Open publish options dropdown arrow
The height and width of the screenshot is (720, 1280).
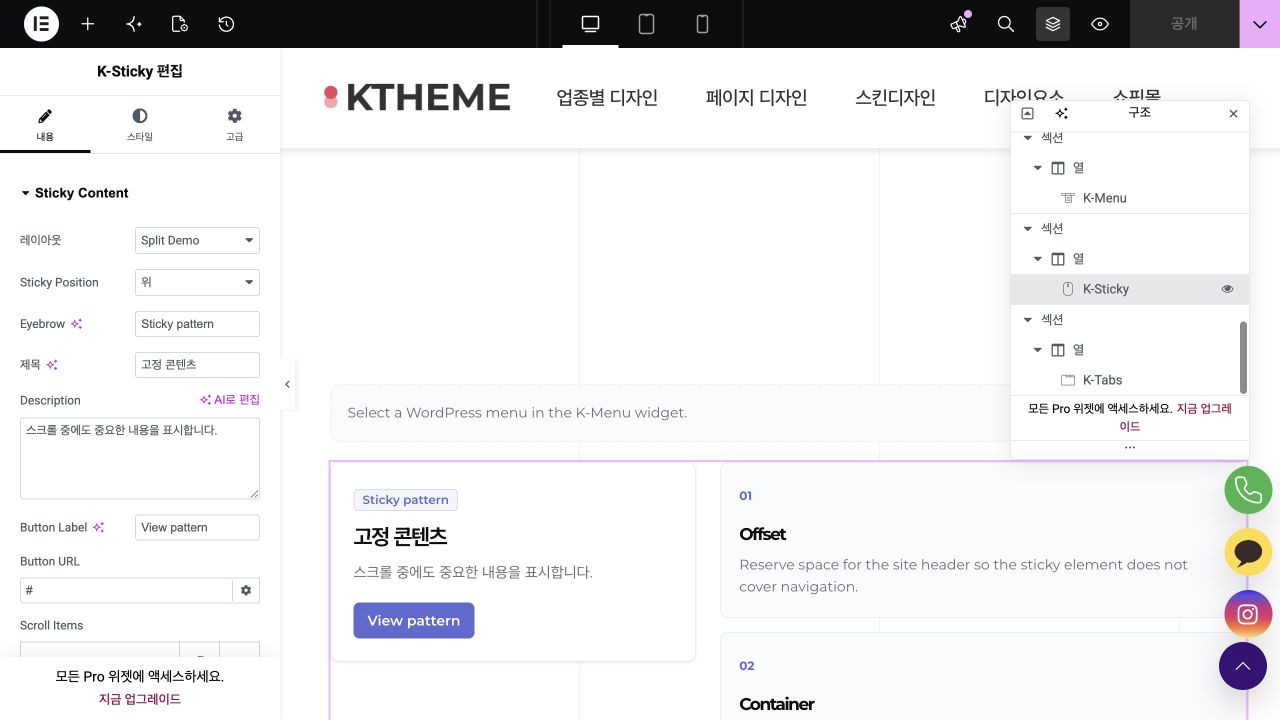(1260, 24)
